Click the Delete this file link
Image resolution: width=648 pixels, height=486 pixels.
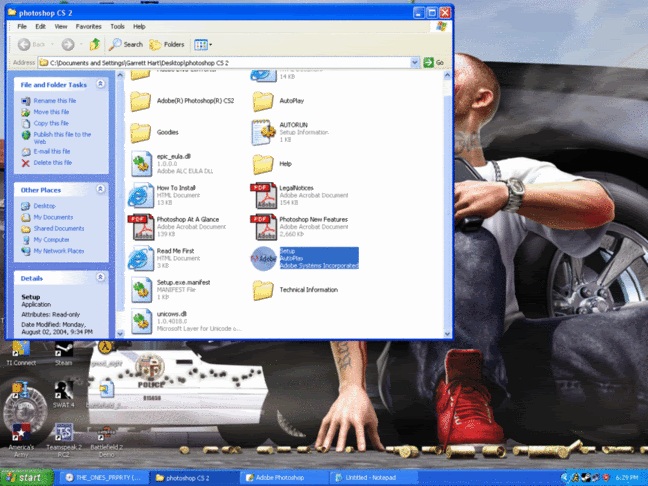point(52,163)
